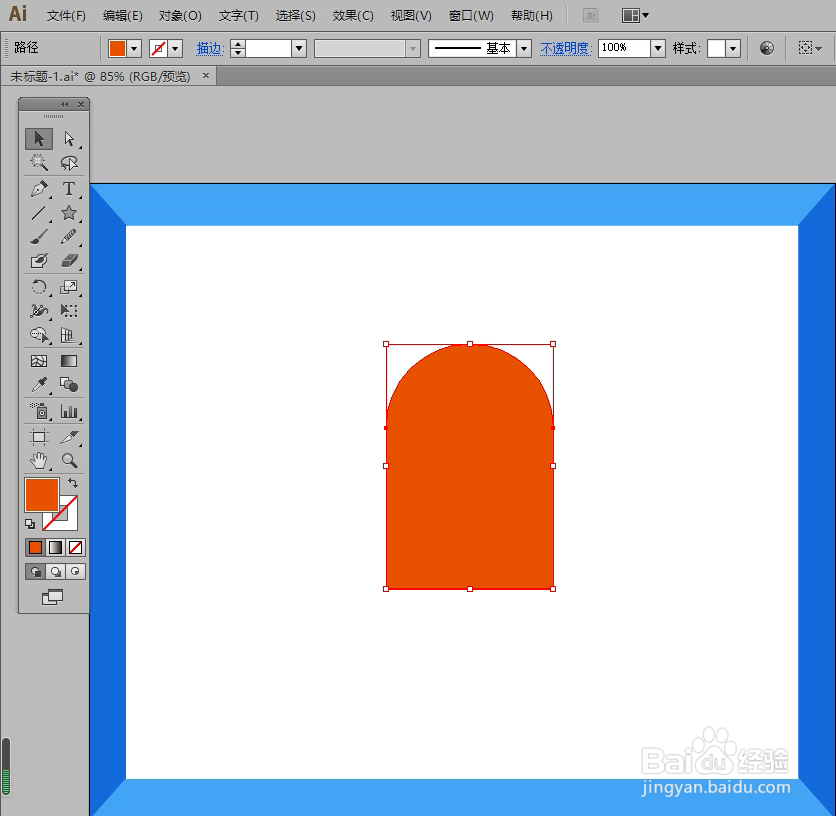Image resolution: width=836 pixels, height=816 pixels.
Task: Select the Magic Wand tool
Action: 39,162
